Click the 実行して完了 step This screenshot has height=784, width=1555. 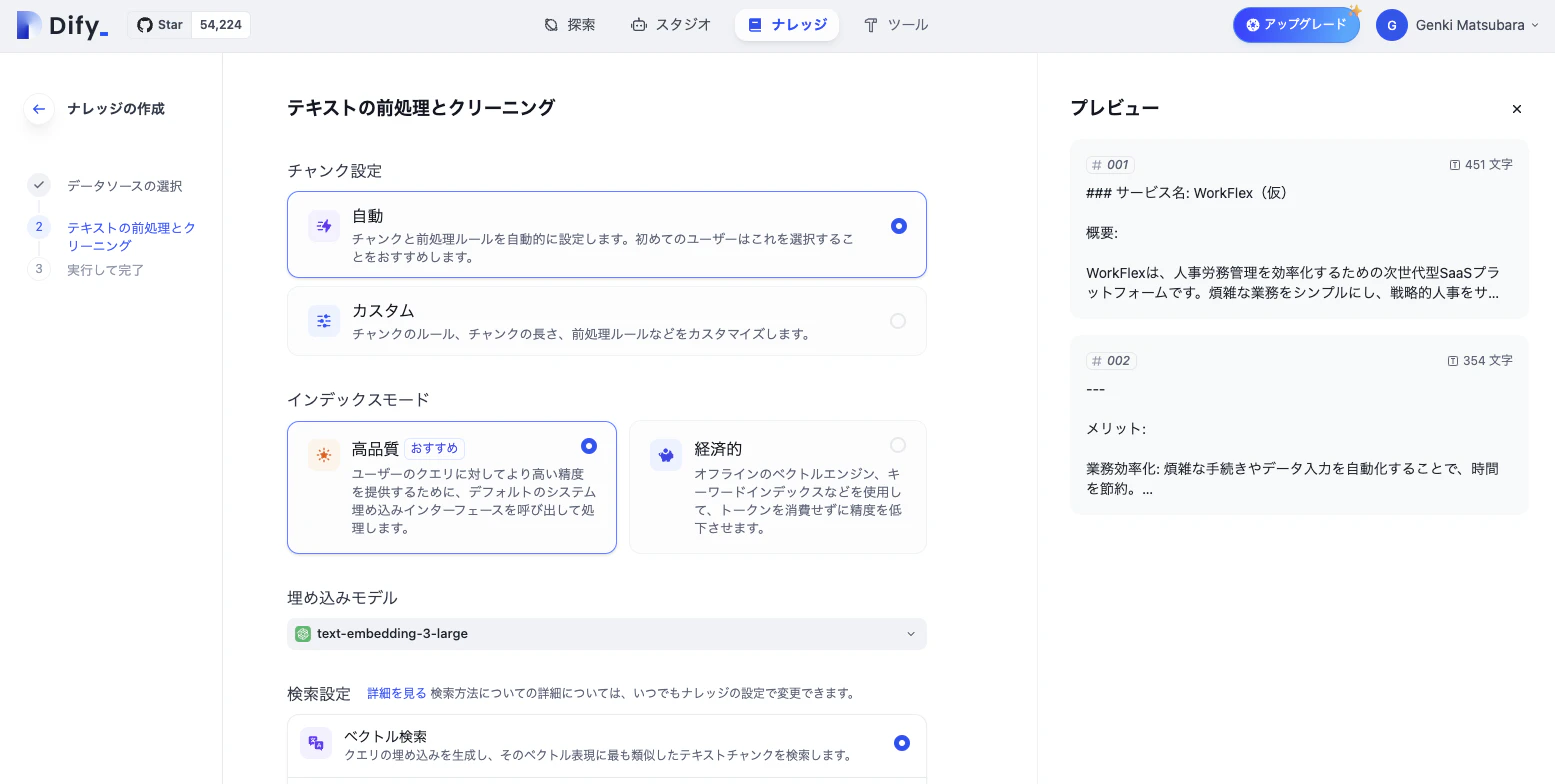click(x=106, y=270)
